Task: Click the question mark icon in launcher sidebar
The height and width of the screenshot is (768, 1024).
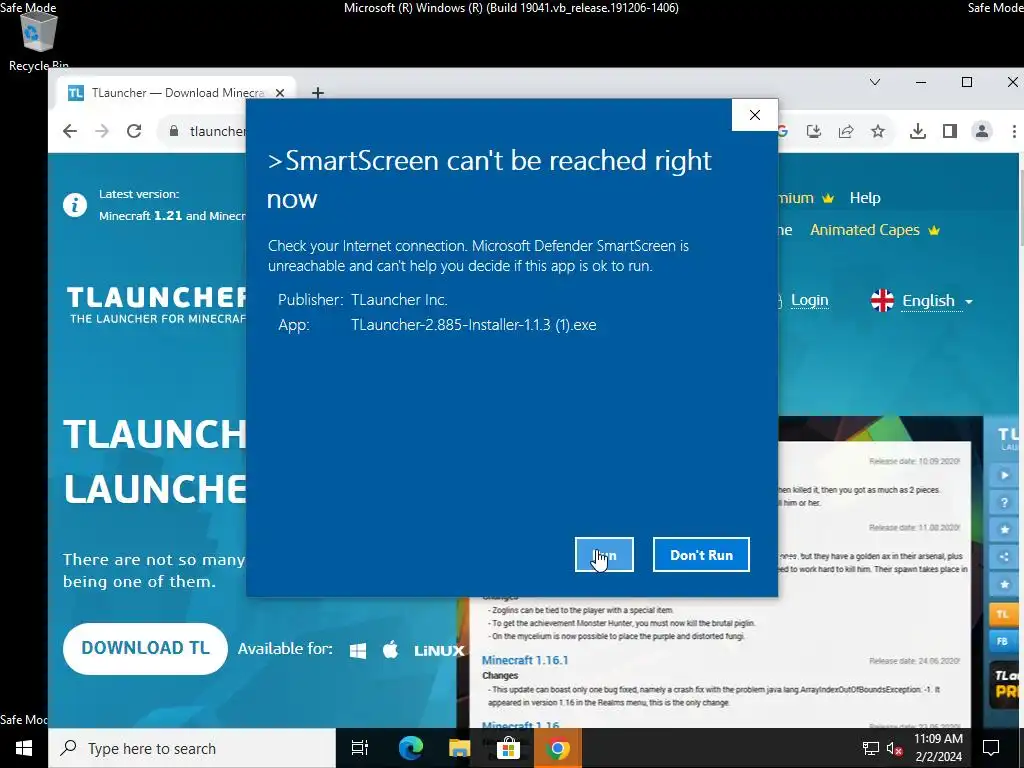Action: click(1004, 502)
